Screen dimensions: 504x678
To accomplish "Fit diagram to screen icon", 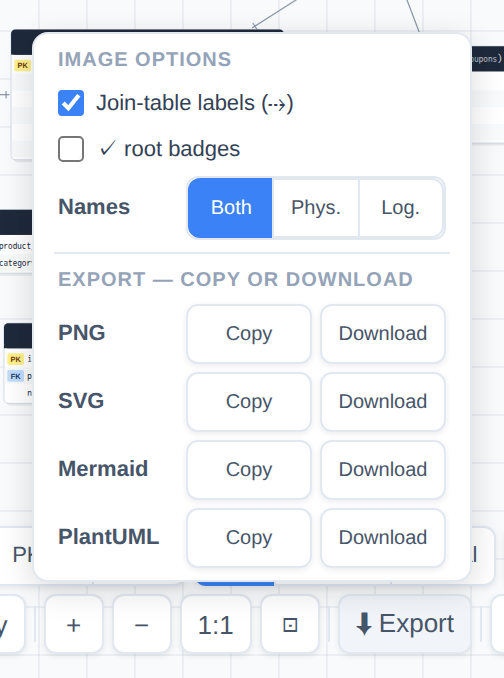I will 290,624.
